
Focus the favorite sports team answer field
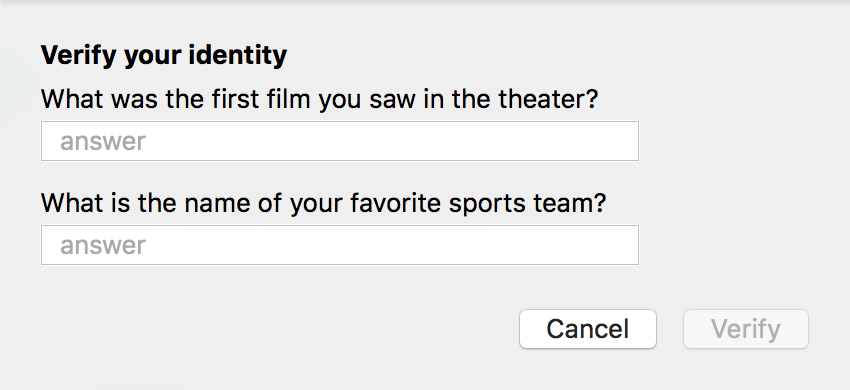340,245
